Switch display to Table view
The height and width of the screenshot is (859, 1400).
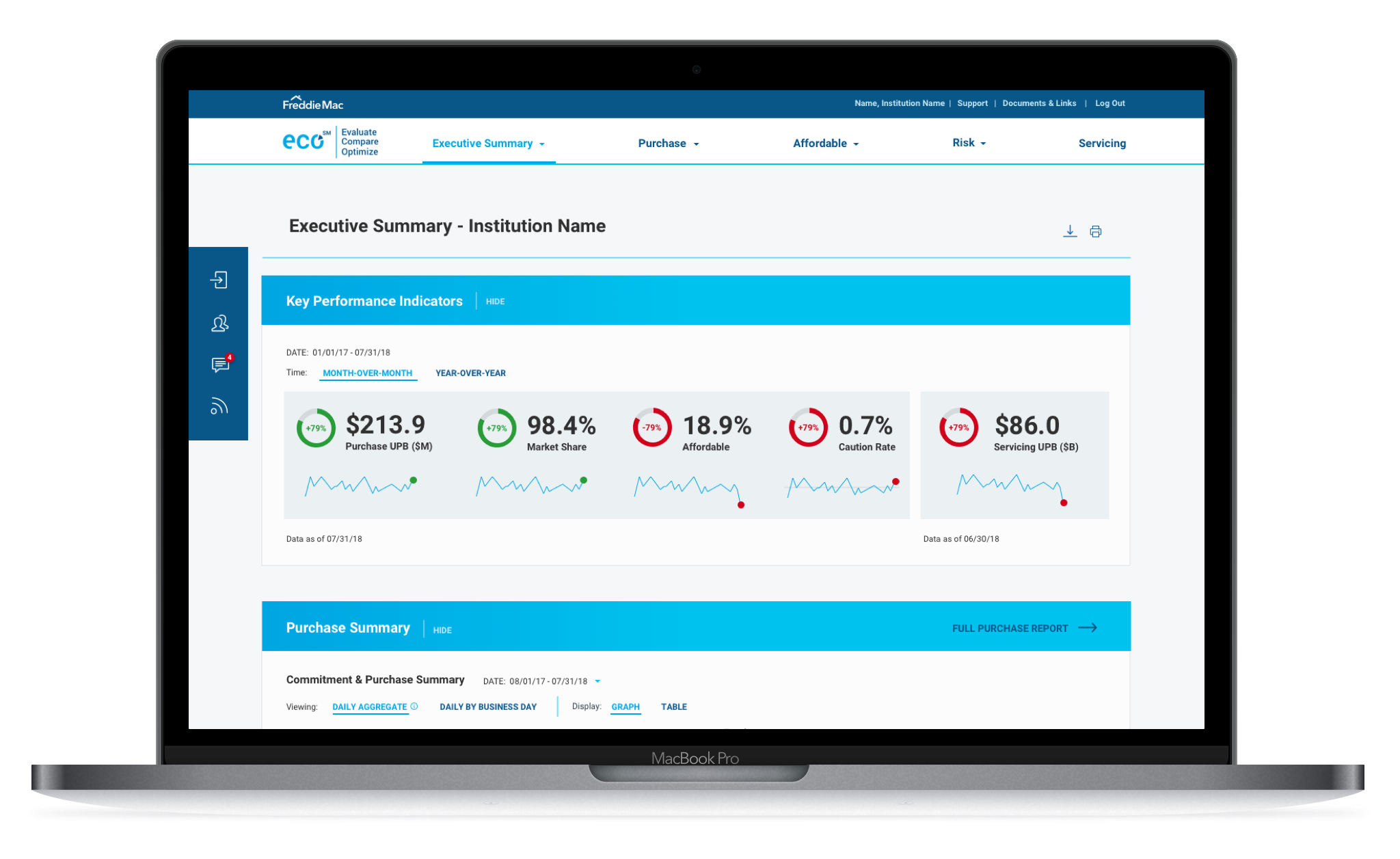point(673,706)
